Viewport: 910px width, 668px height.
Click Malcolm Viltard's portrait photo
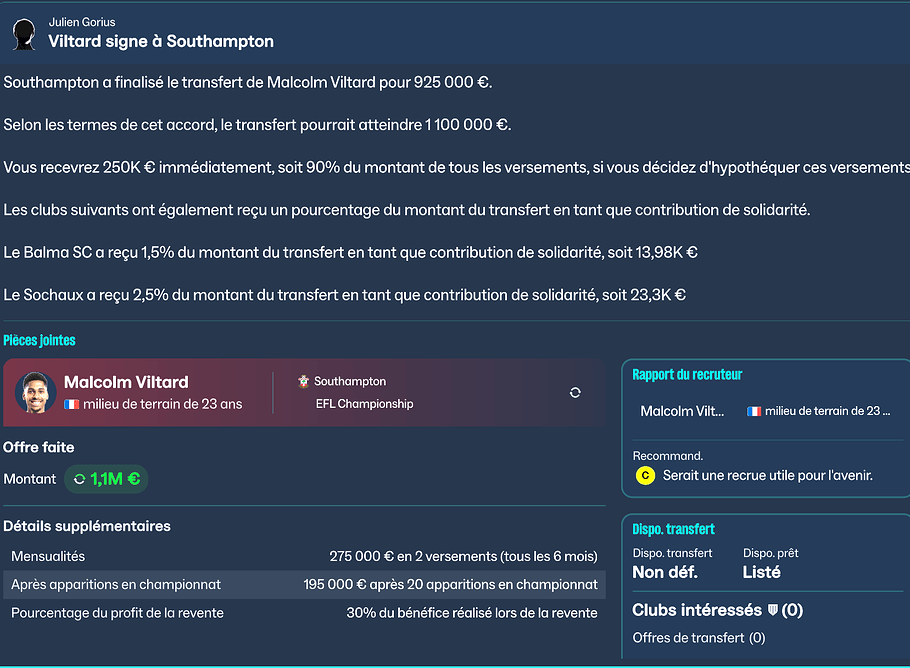coord(35,393)
